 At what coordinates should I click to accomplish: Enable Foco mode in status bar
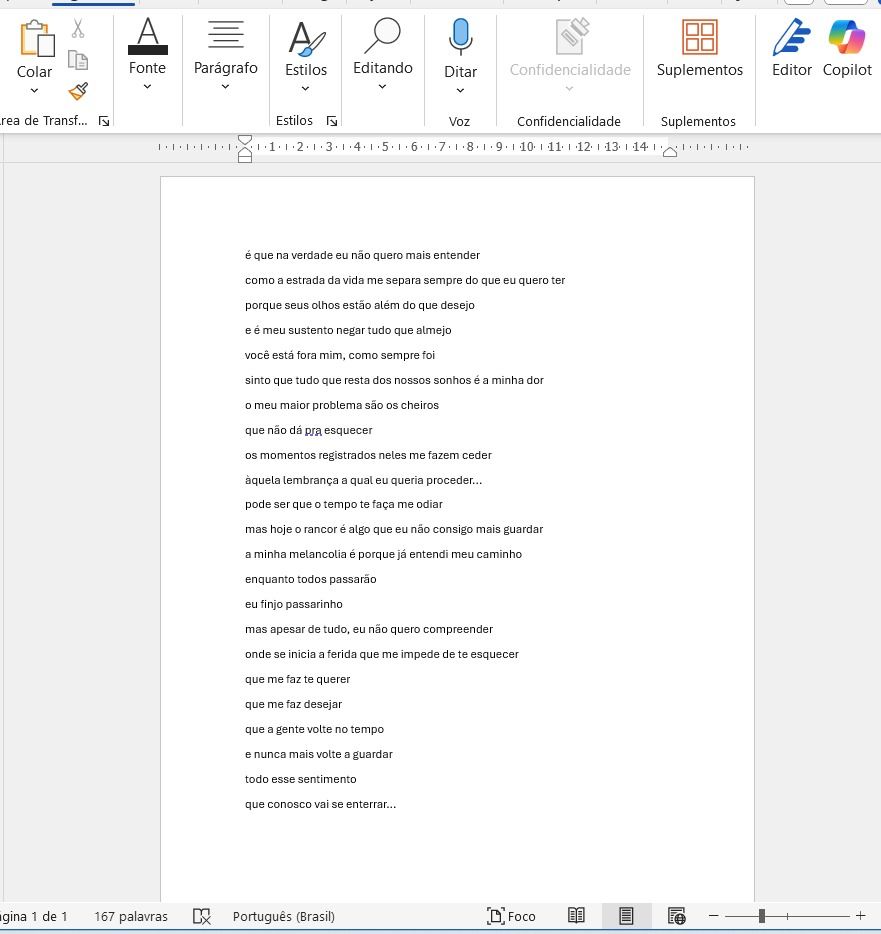click(511, 916)
